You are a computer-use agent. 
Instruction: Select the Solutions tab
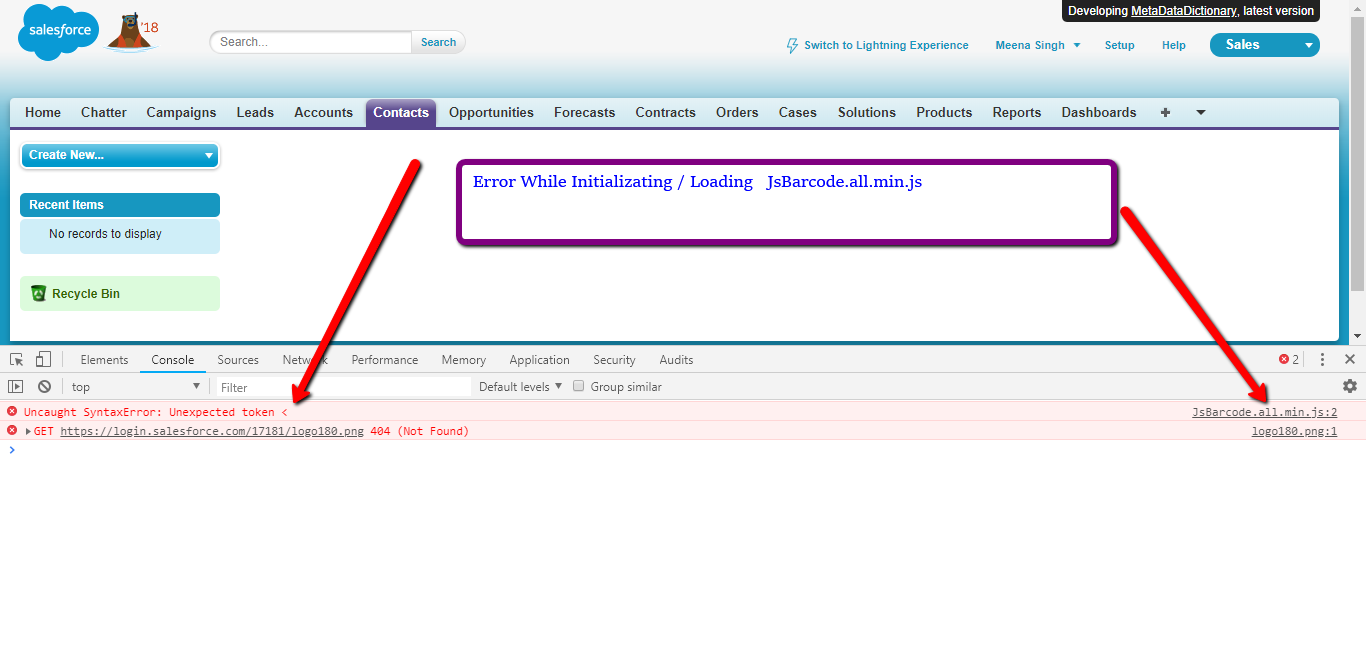pyautogui.click(x=867, y=113)
